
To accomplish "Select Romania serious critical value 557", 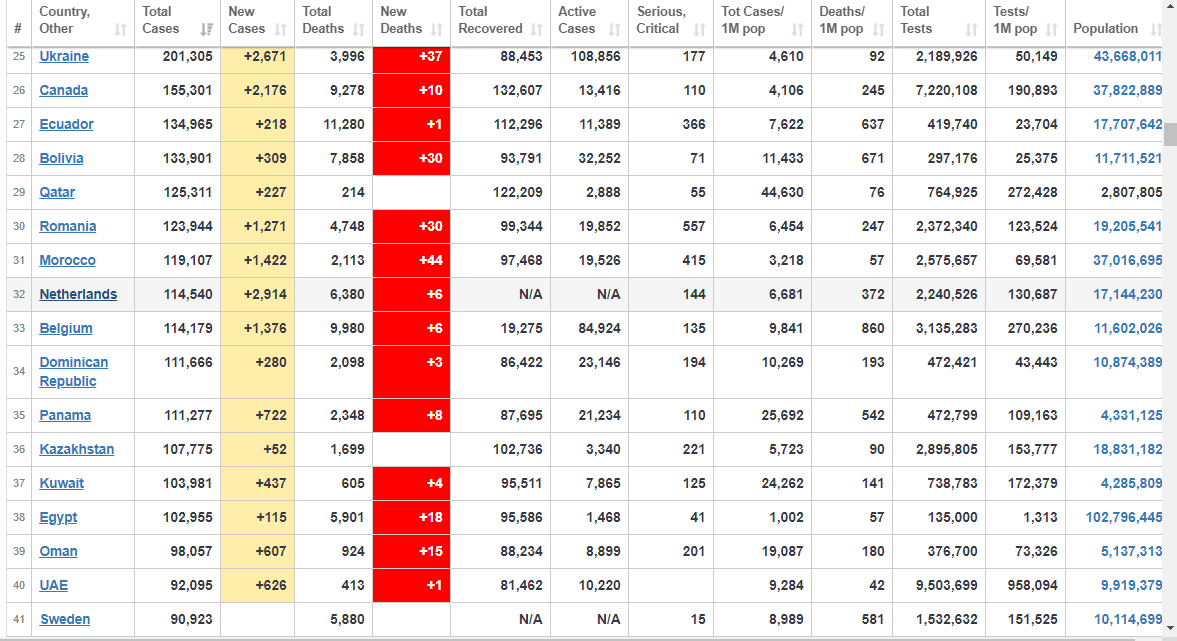I will pyautogui.click(x=694, y=226).
